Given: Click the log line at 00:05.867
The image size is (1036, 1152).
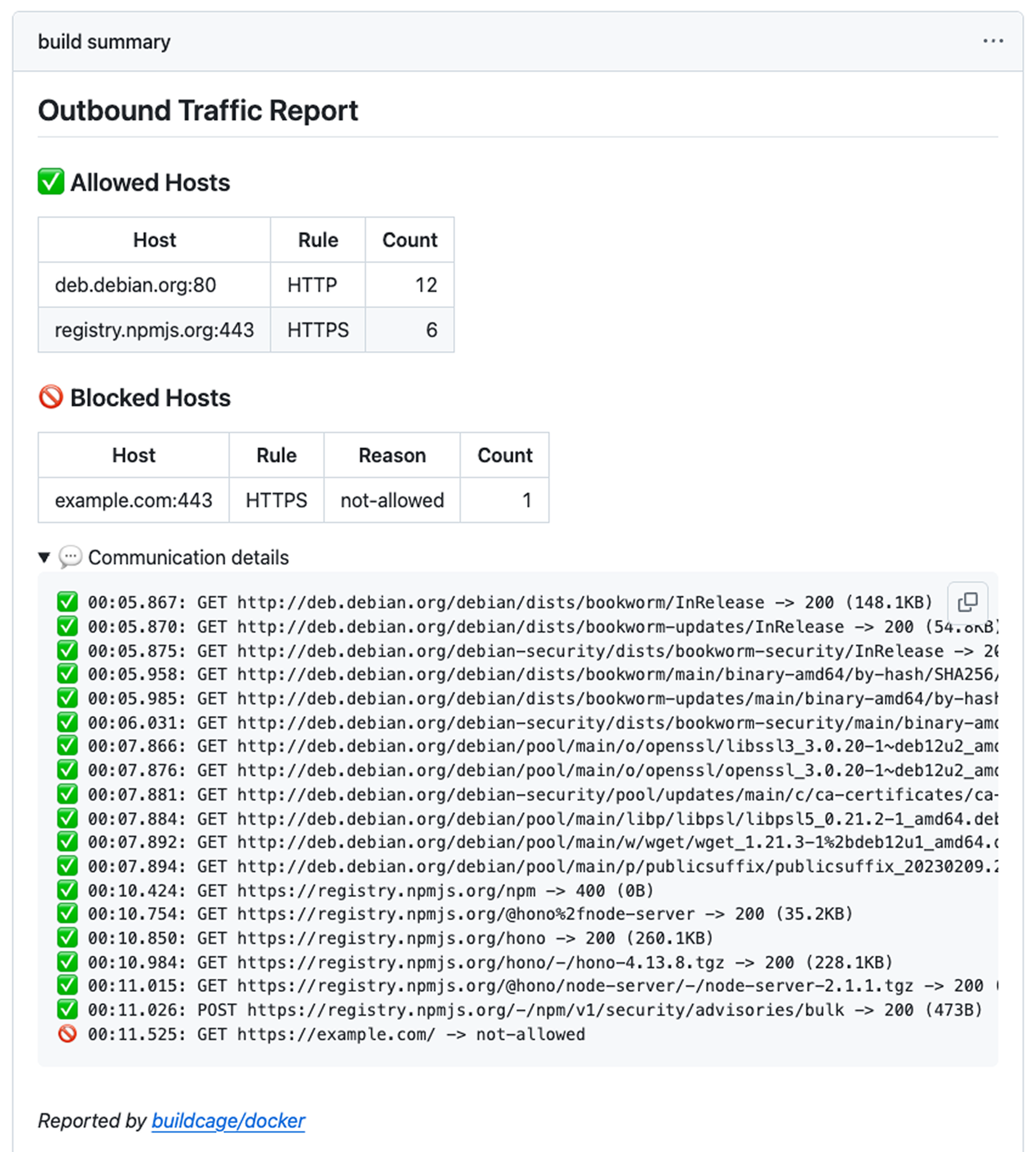Looking at the screenshot, I should [495, 602].
